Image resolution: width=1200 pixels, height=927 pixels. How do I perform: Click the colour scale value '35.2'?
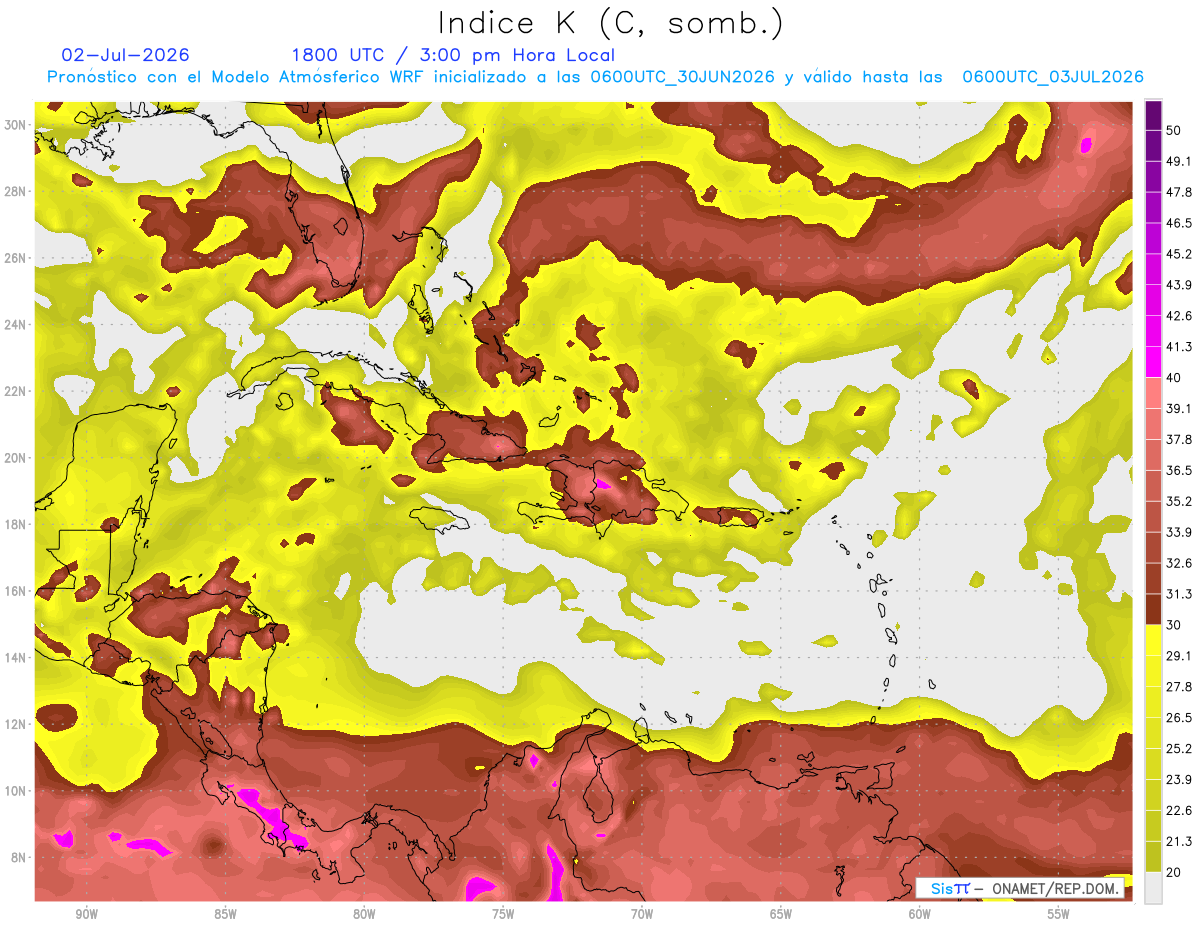click(x=1179, y=501)
